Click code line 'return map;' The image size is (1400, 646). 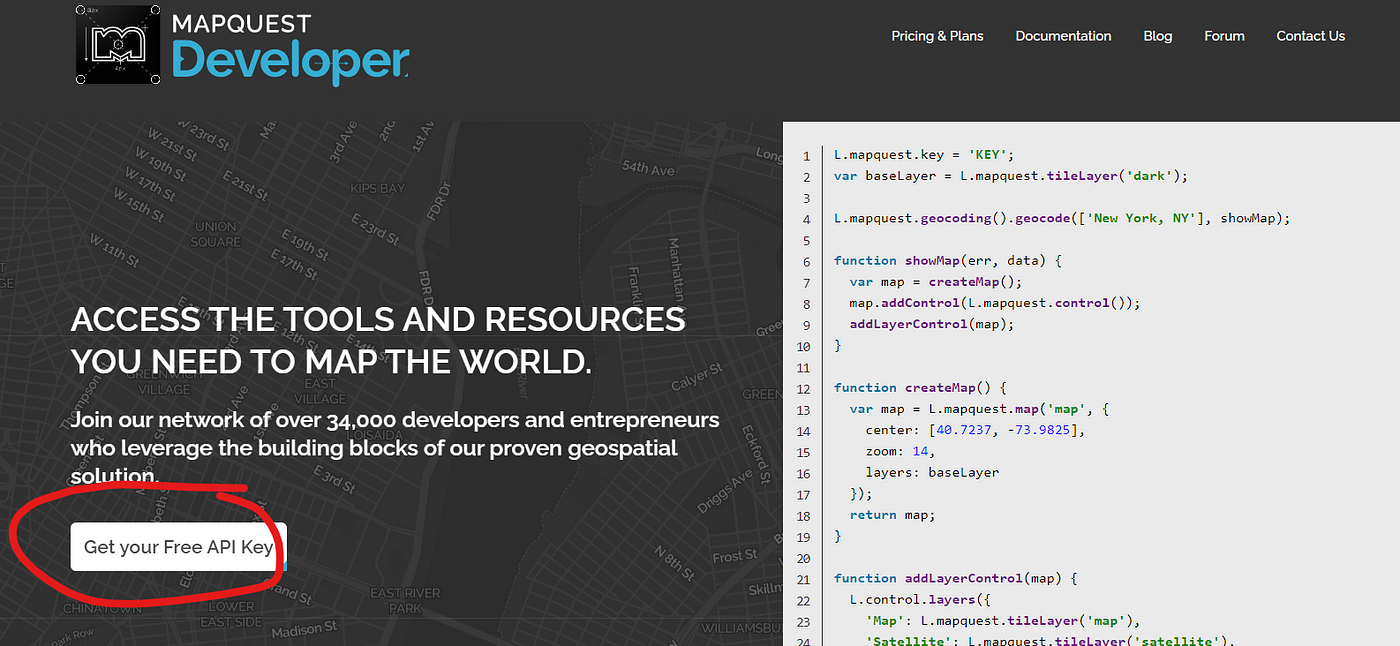(x=893, y=515)
